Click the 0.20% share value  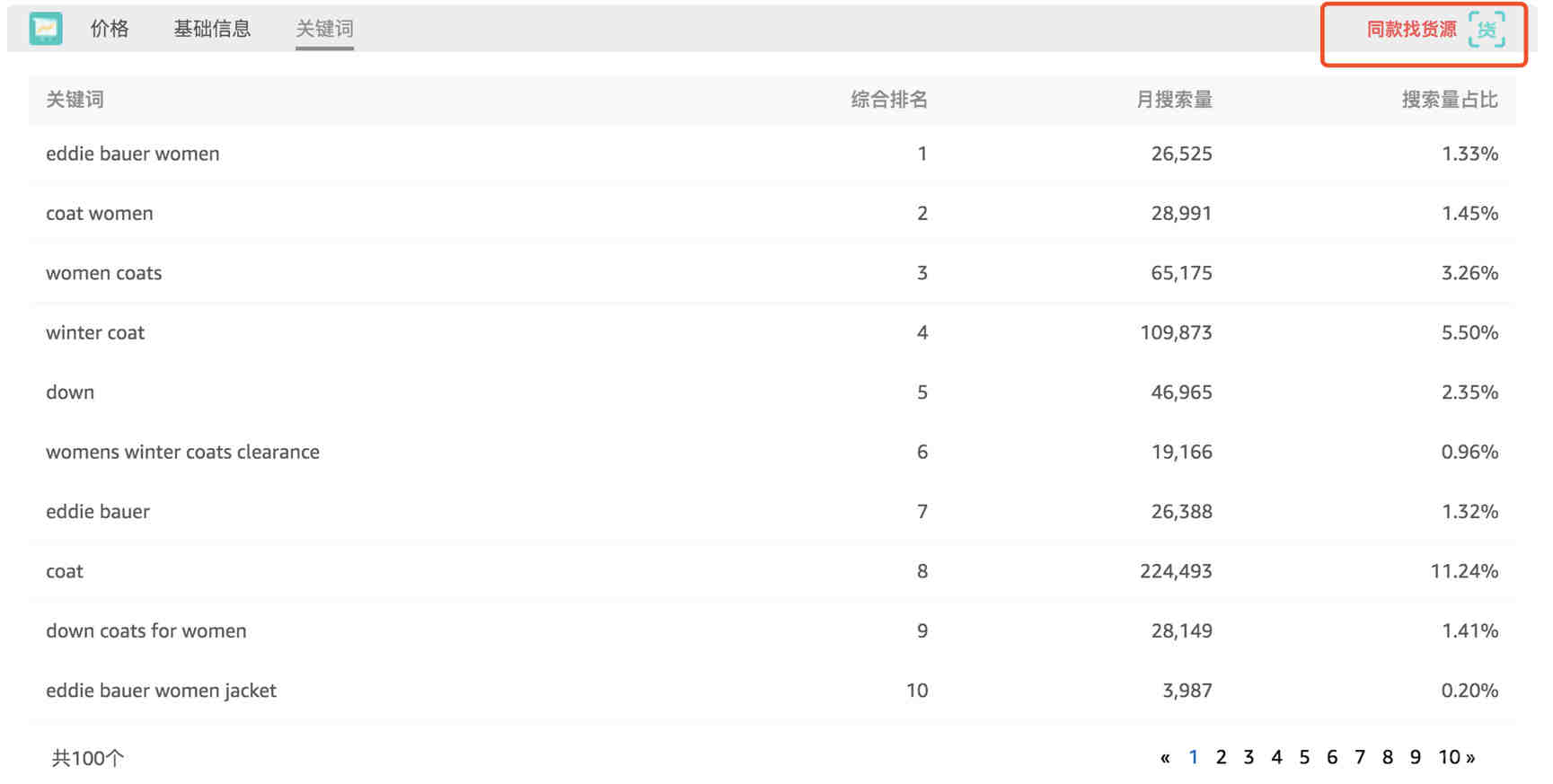(1470, 691)
